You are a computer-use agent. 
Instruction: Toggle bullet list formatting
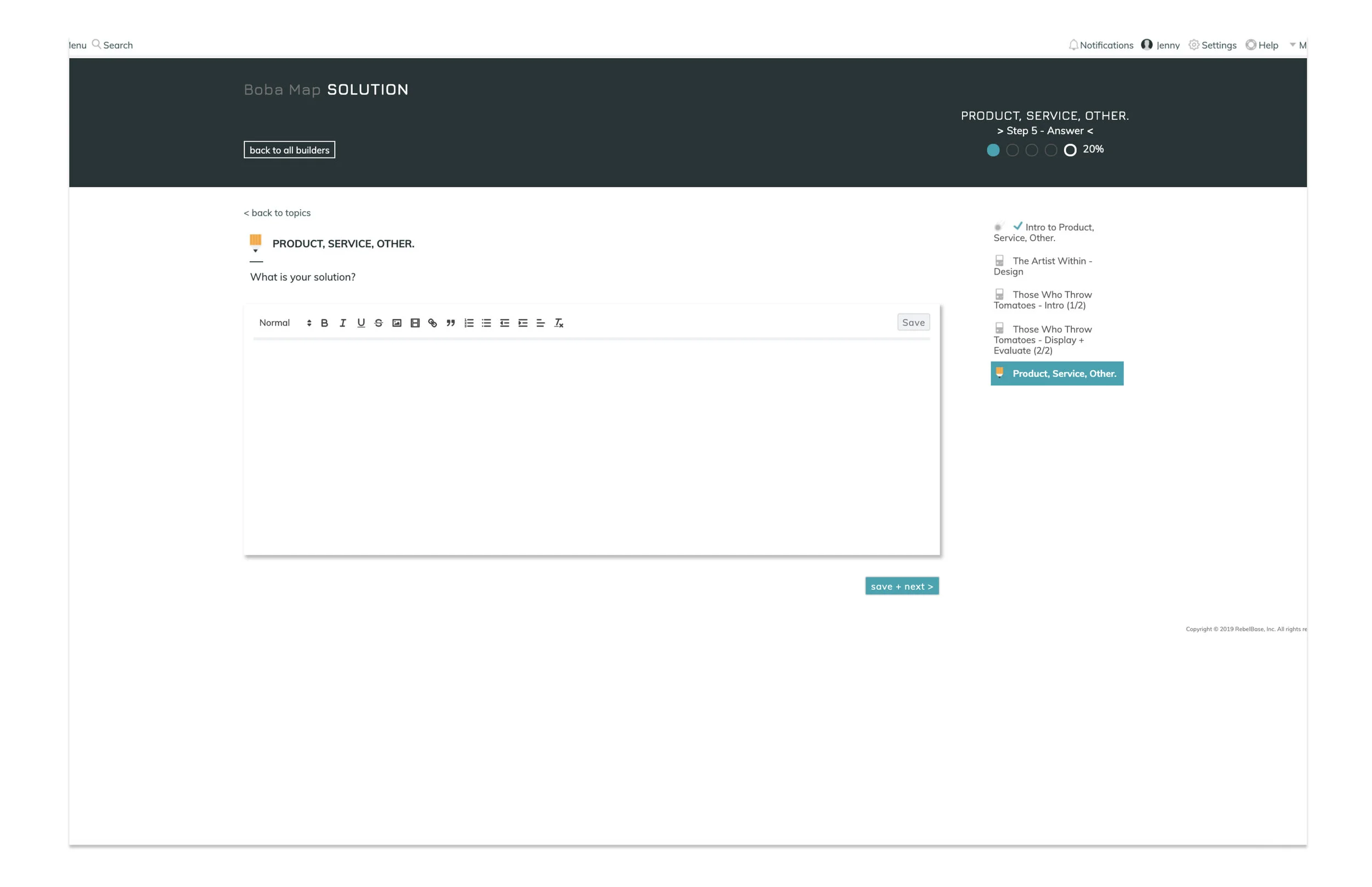pyautogui.click(x=486, y=323)
